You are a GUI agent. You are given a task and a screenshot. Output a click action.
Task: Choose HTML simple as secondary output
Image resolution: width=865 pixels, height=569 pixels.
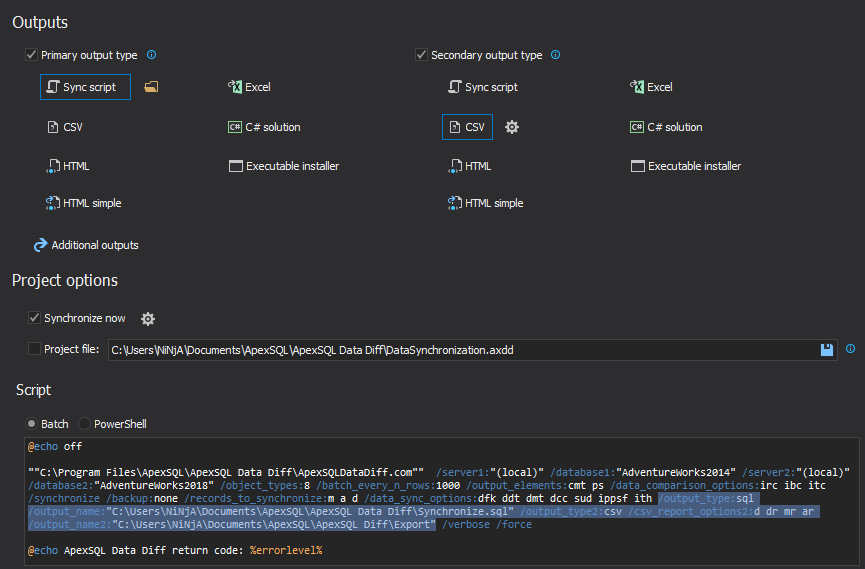point(485,203)
